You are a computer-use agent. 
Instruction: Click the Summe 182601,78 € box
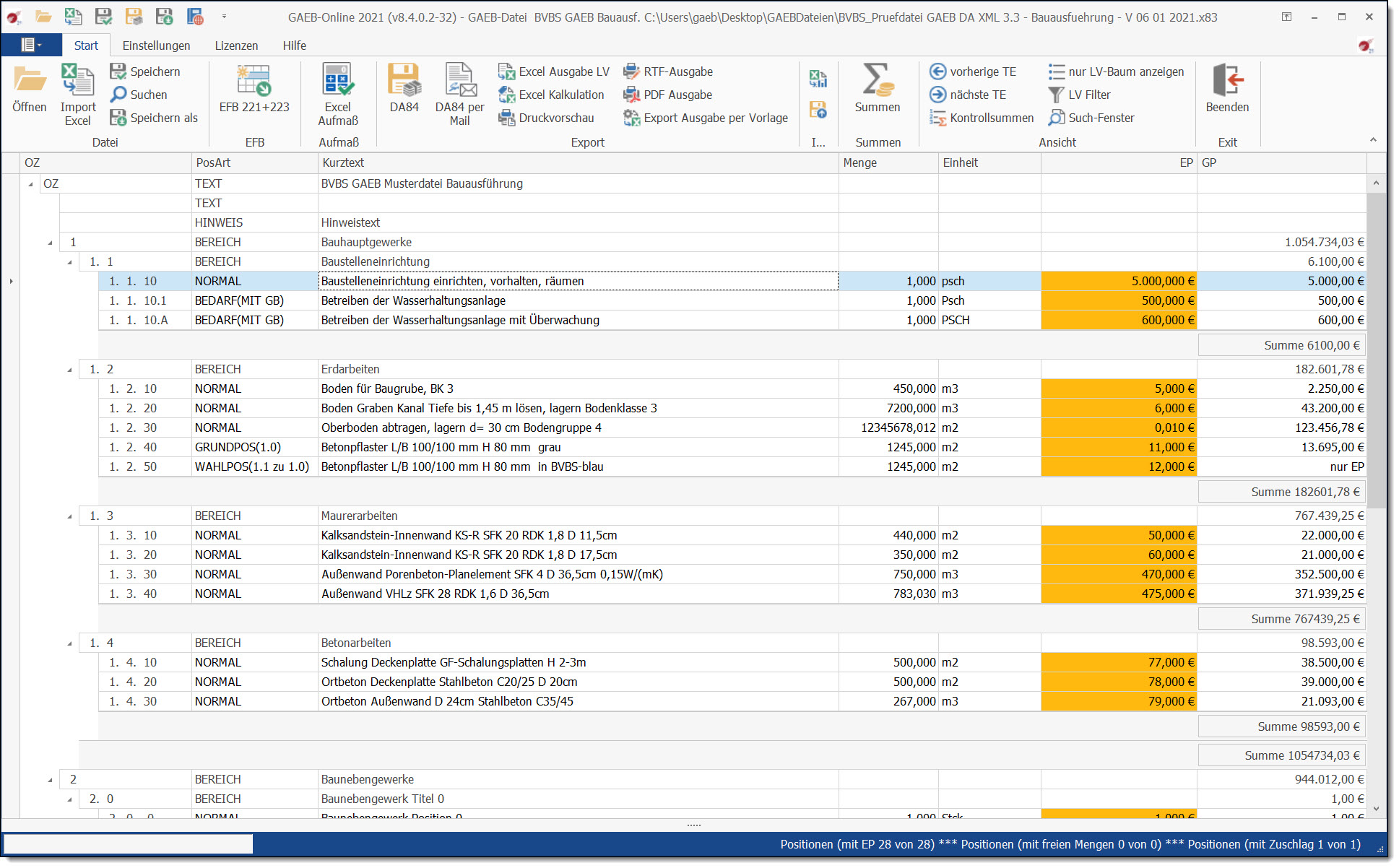[x=1281, y=492]
